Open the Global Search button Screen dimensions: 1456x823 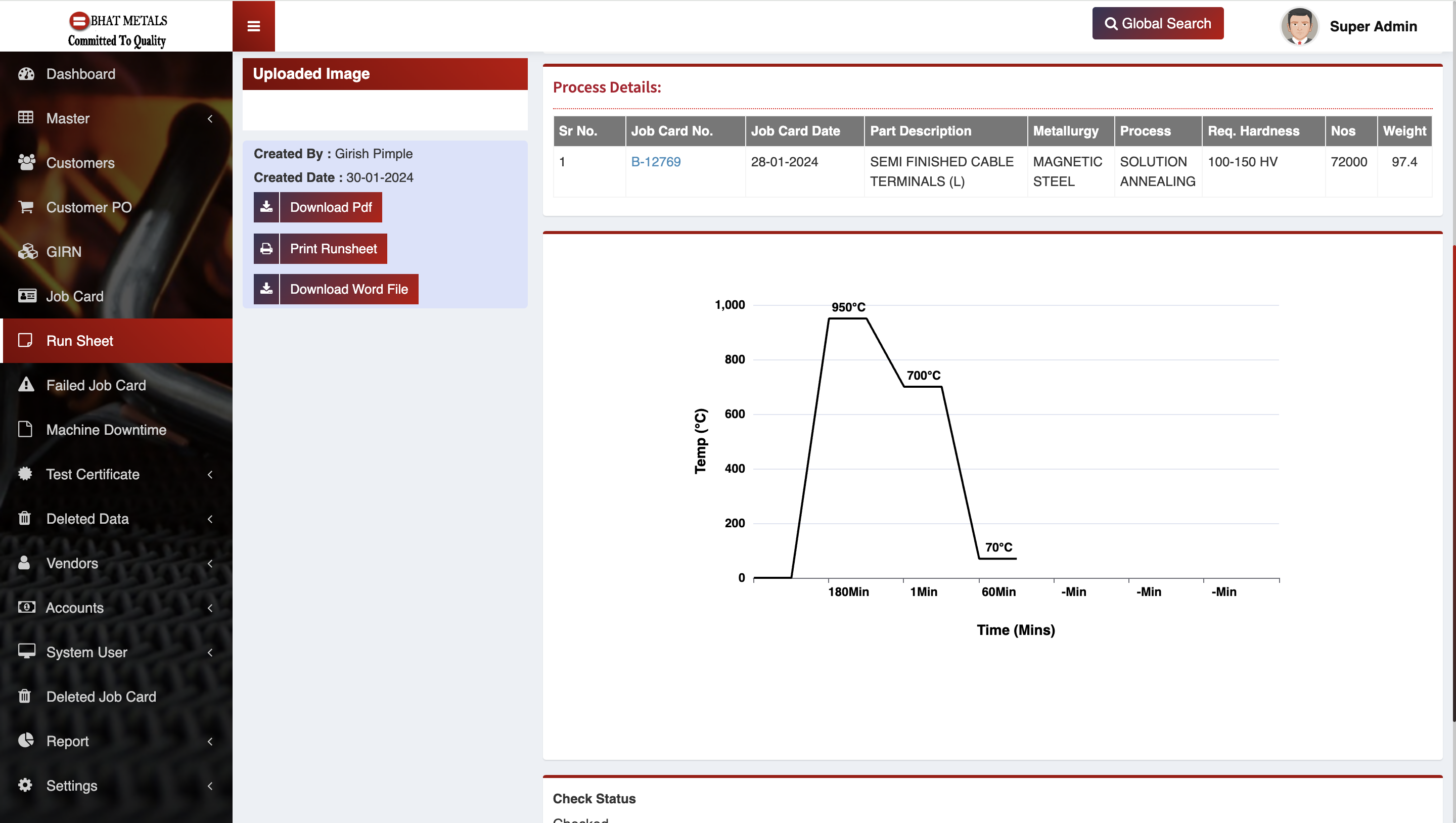coord(1158,24)
